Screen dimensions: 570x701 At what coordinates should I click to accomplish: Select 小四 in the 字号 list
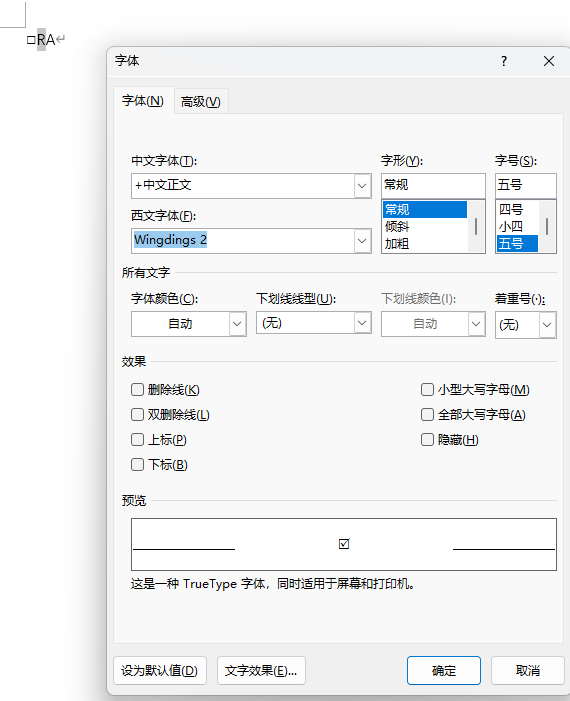point(517,226)
